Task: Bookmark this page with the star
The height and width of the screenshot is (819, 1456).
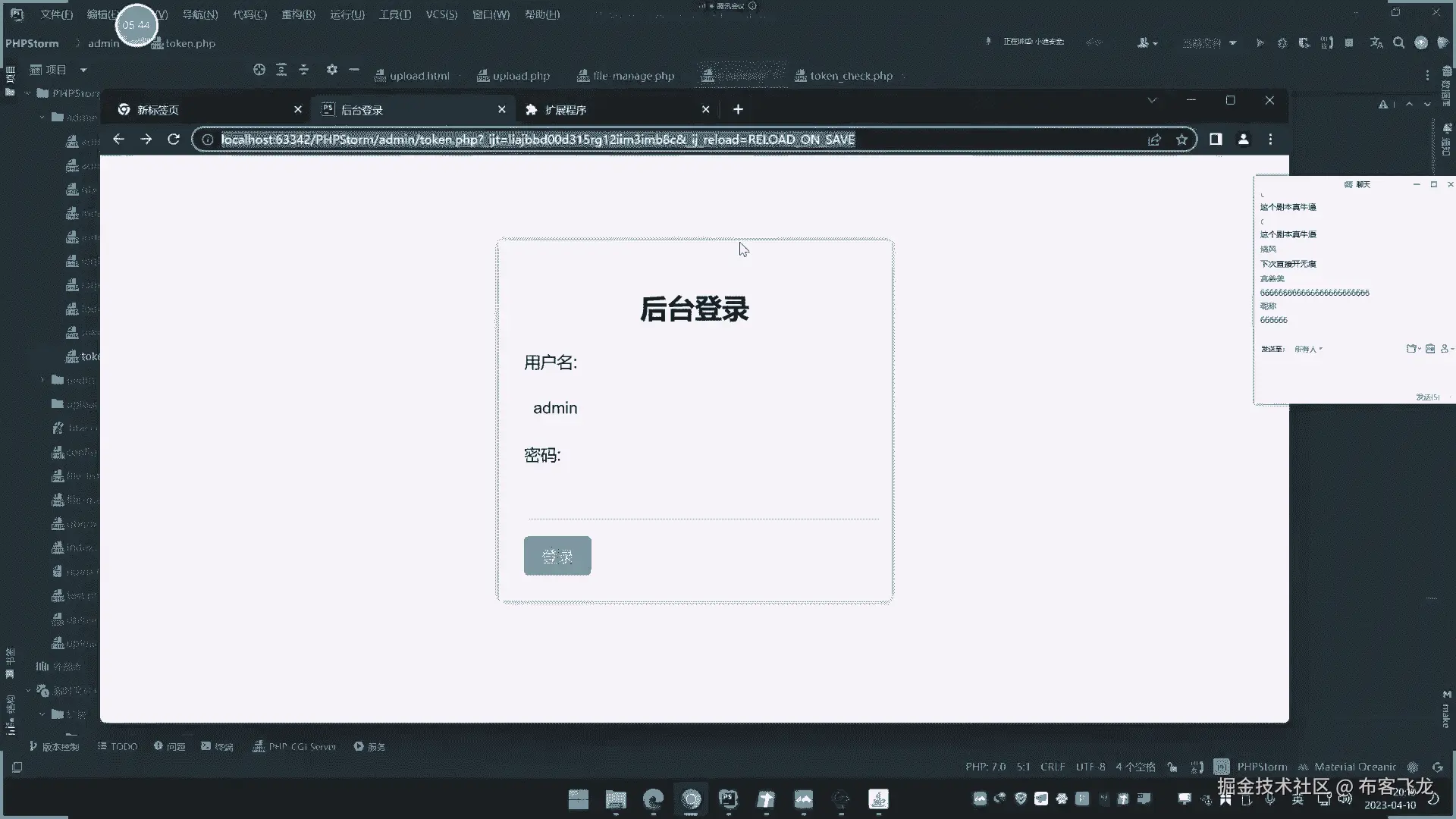Action: pos(1181,140)
